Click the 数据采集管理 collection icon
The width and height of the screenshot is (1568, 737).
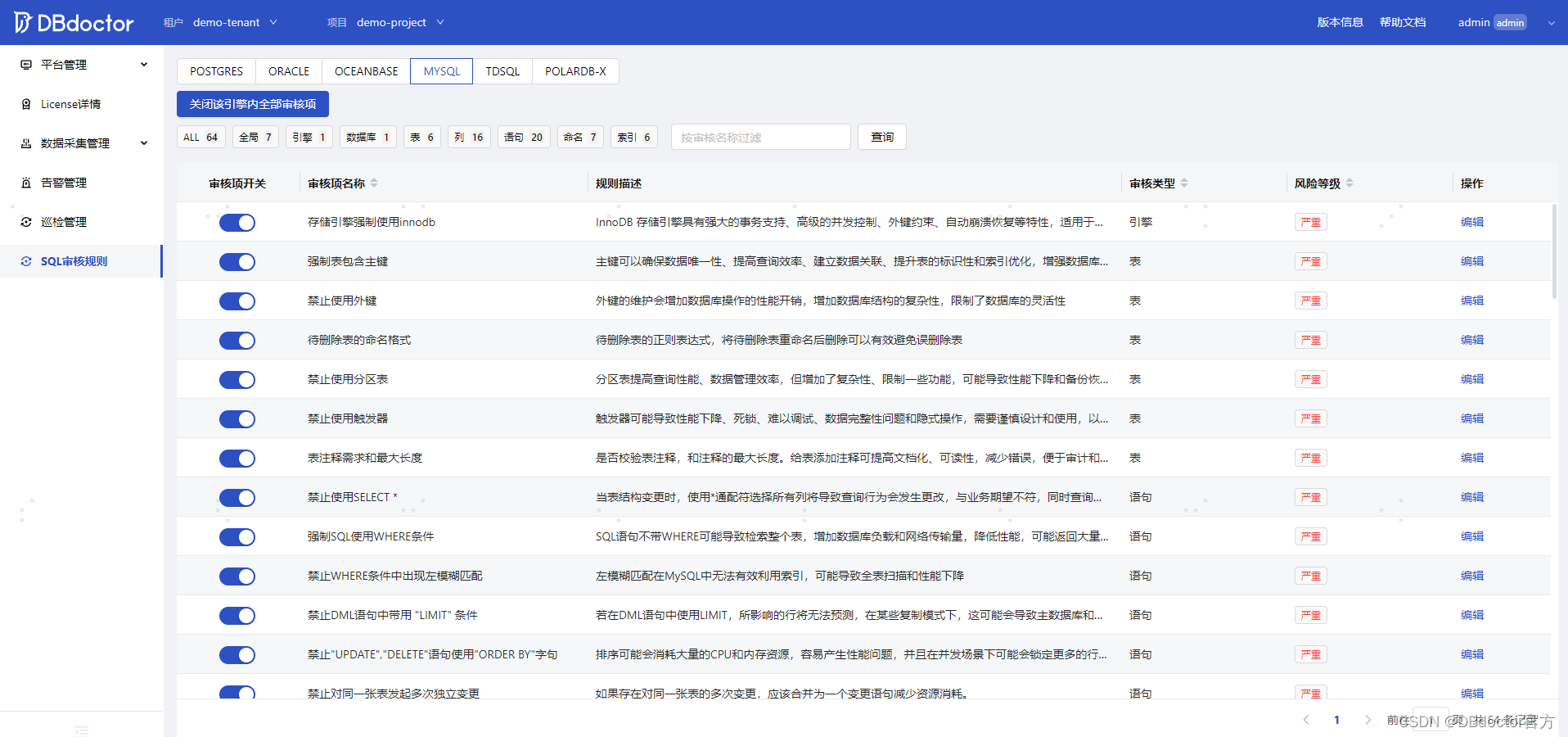click(27, 142)
